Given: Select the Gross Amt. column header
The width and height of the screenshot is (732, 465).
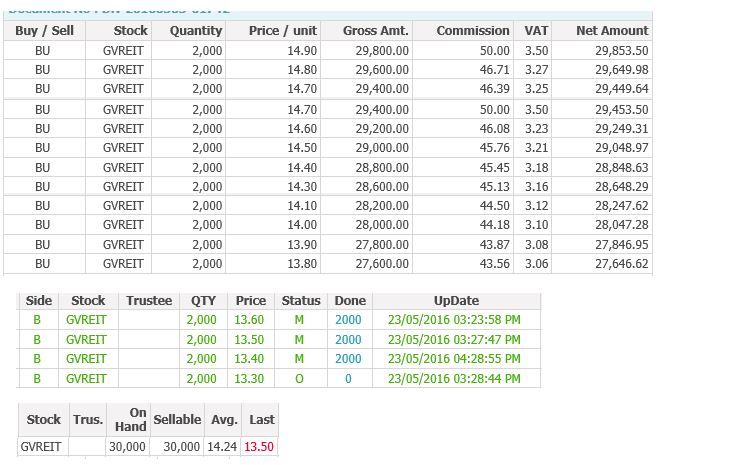Looking at the screenshot, I should pyautogui.click(x=374, y=31).
